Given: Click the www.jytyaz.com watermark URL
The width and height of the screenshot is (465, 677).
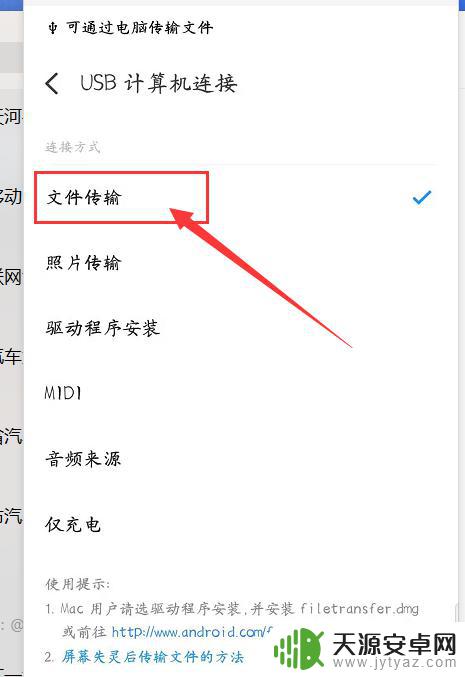Looking at the screenshot, I should (x=394, y=663).
